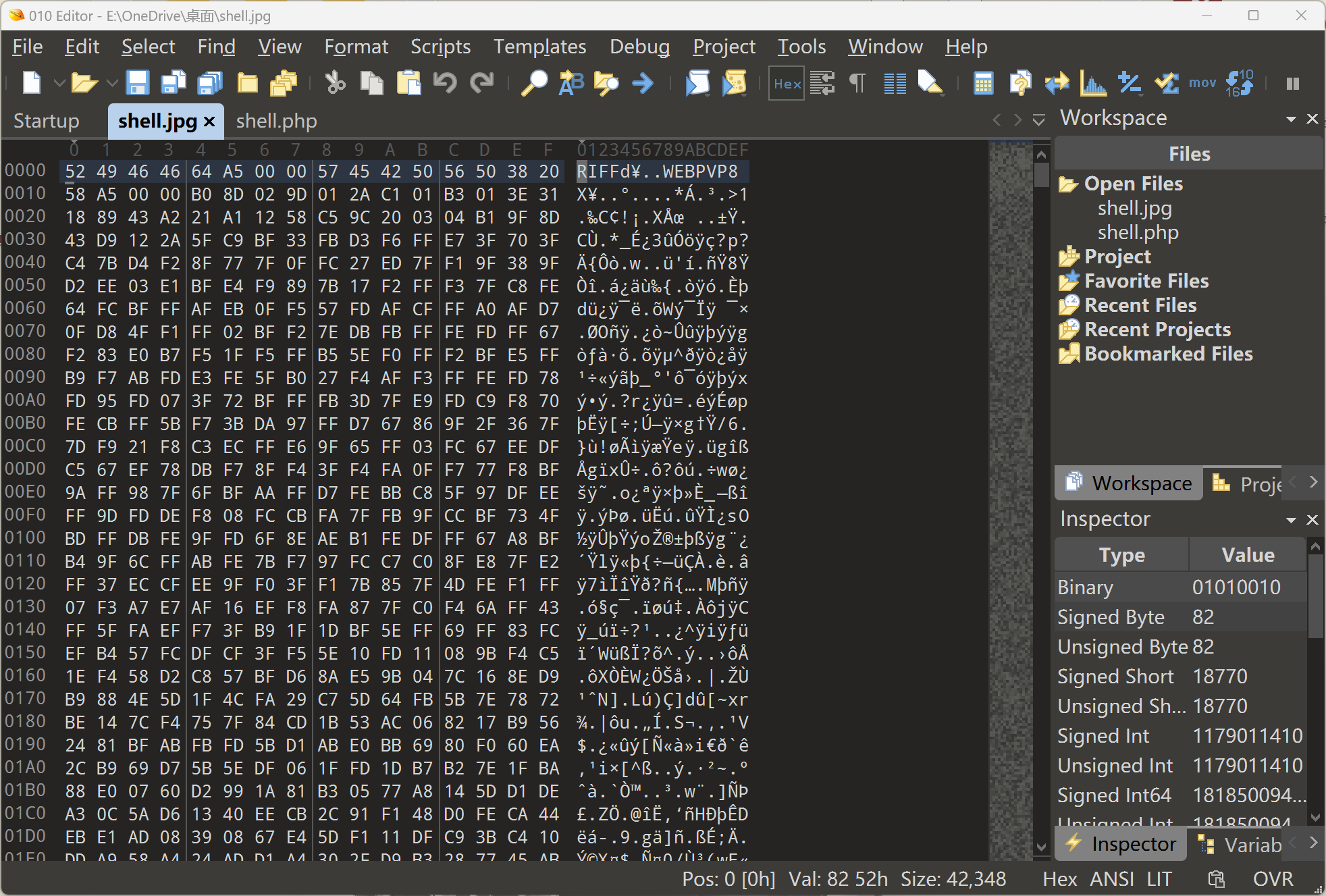Switch to the shell.php tab
Screen dimensions: 1326x896
276,121
